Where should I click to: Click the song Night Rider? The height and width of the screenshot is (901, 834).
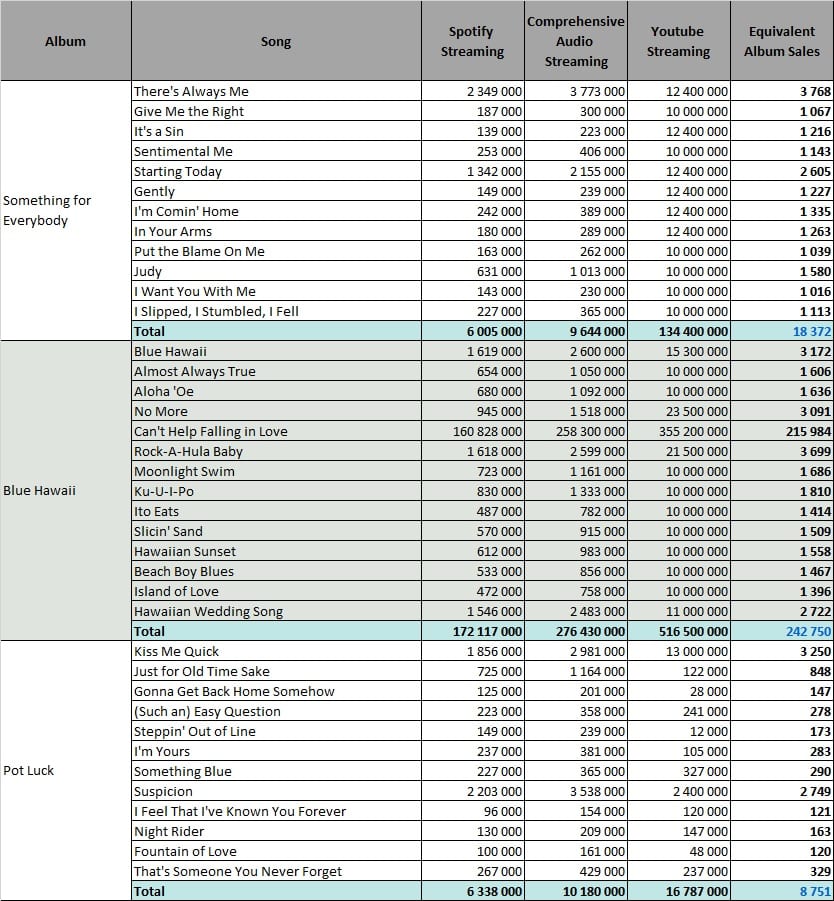(x=276, y=831)
